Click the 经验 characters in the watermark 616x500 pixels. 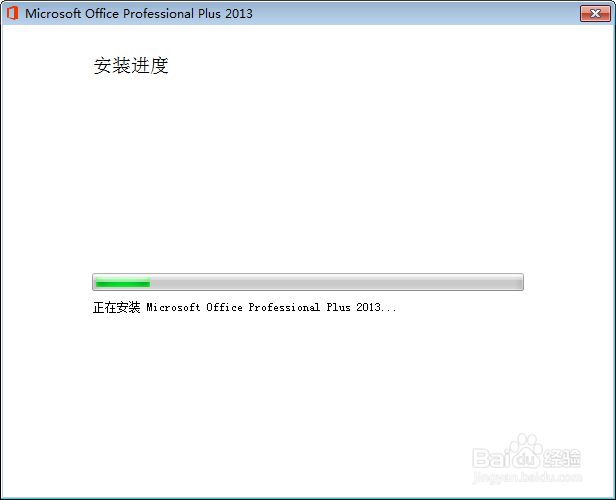(x=562, y=458)
